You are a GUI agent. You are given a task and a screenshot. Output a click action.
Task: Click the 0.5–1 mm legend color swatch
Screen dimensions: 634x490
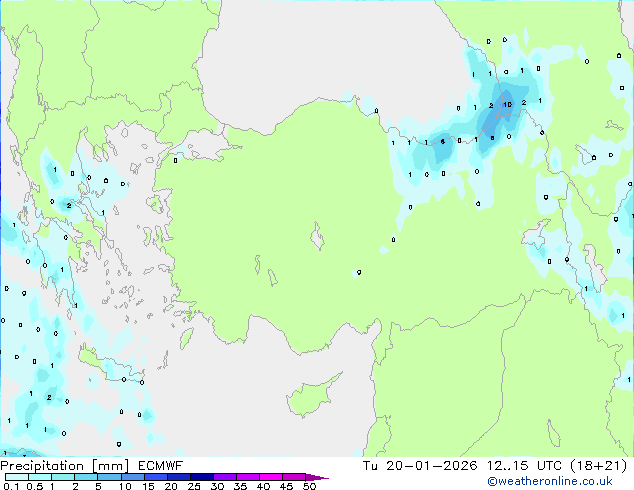pos(40,477)
